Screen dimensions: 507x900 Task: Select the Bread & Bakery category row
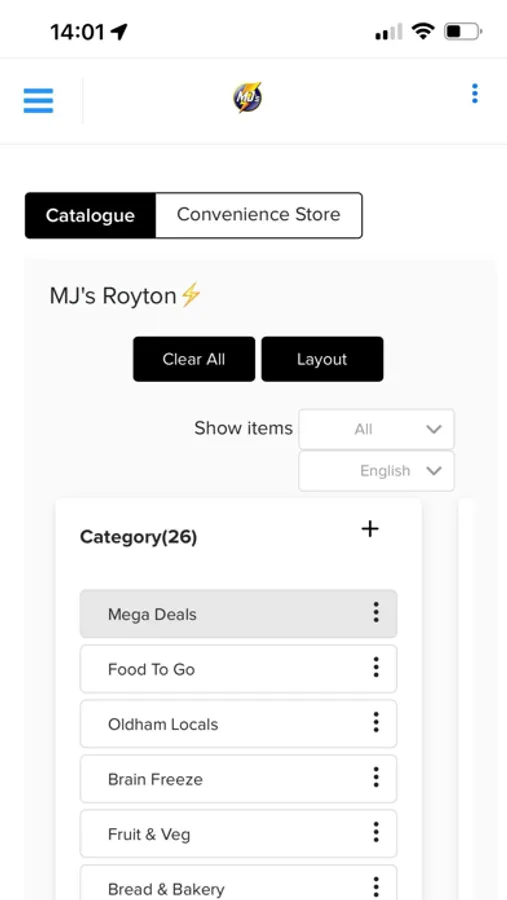[x=238, y=882]
